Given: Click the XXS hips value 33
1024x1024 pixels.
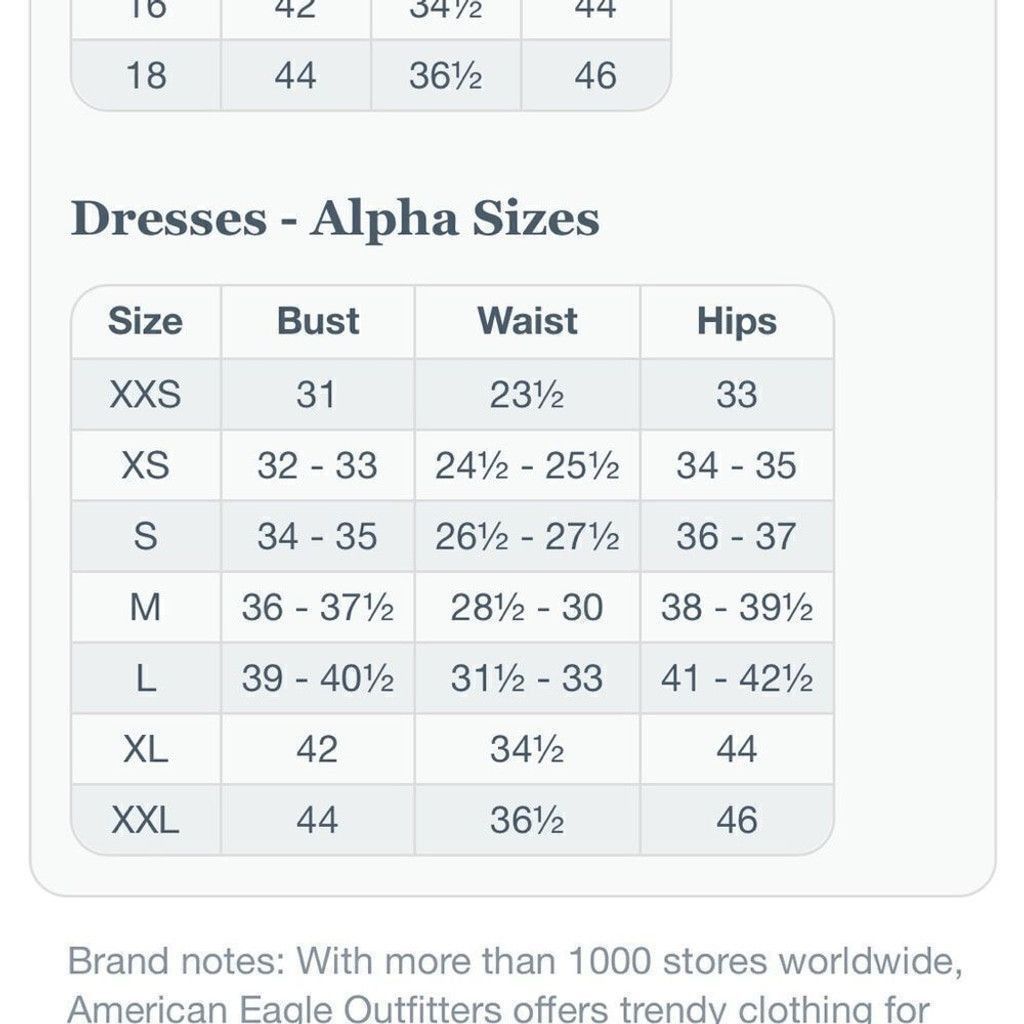Looking at the screenshot, I should (x=737, y=394).
